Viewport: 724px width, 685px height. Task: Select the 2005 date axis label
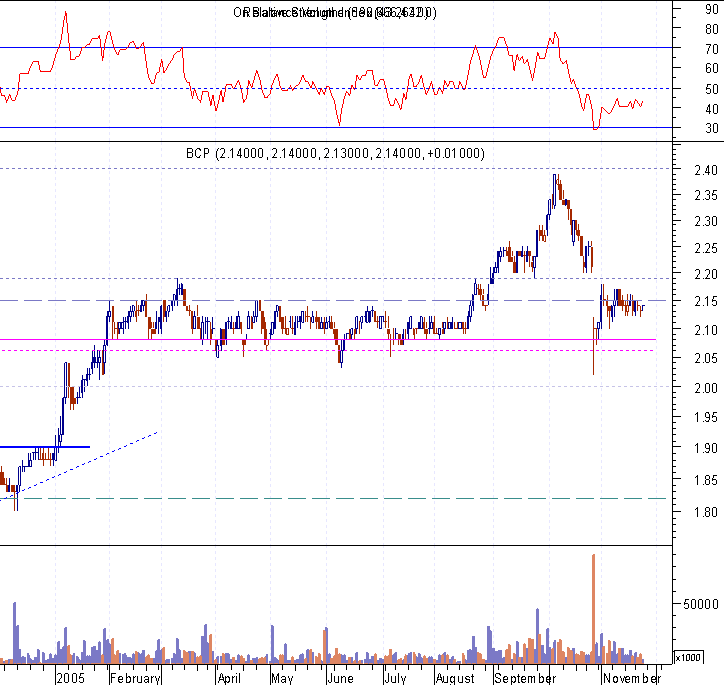pos(71,678)
